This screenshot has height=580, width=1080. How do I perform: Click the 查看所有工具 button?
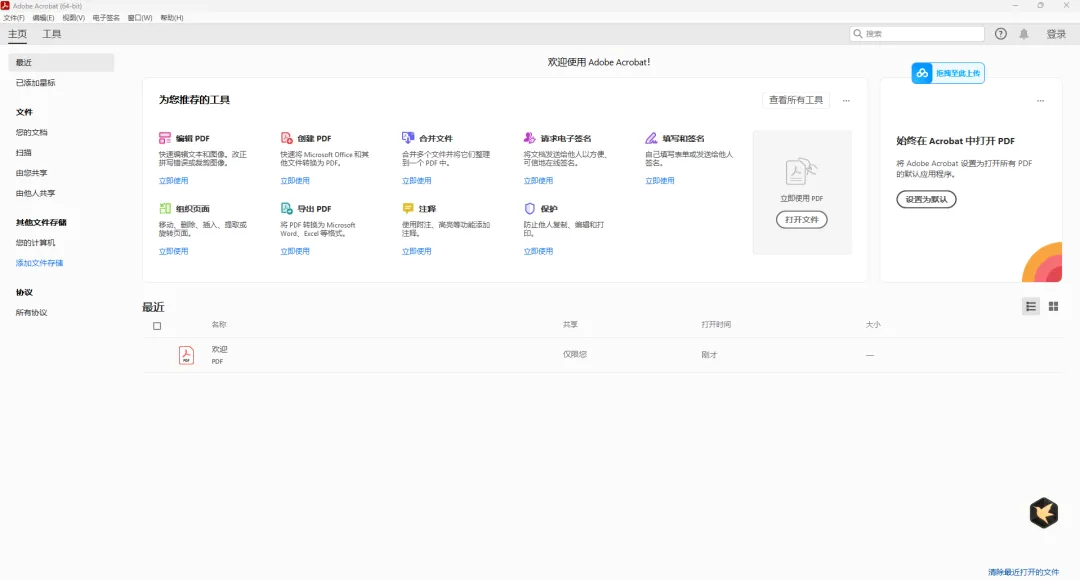(x=796, y=100)
